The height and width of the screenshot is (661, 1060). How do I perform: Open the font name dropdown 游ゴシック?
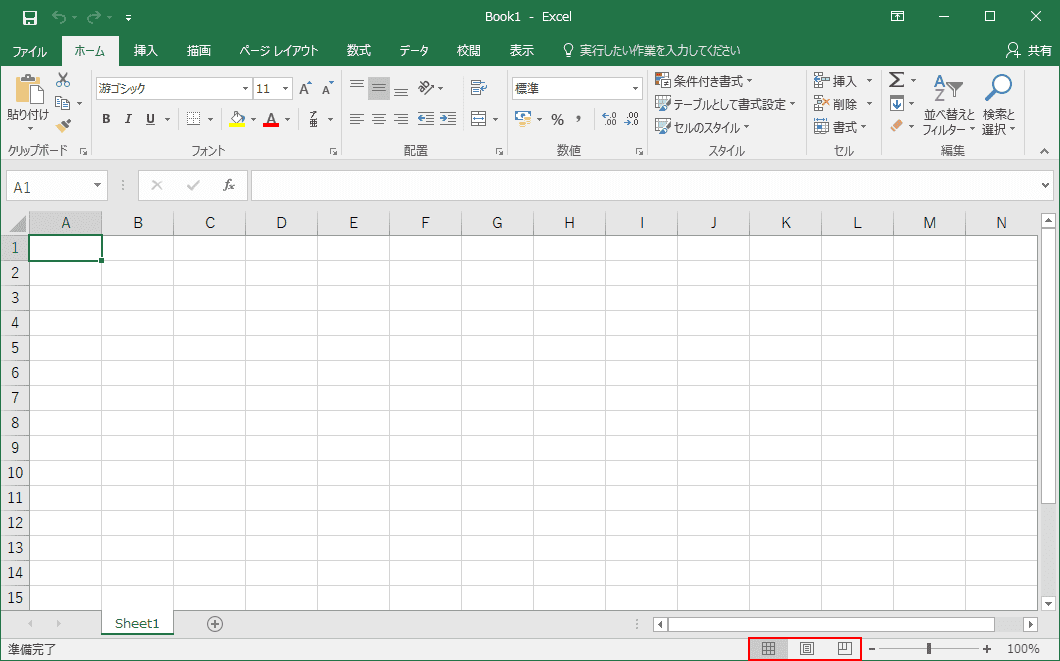click(x=245, y=89)
